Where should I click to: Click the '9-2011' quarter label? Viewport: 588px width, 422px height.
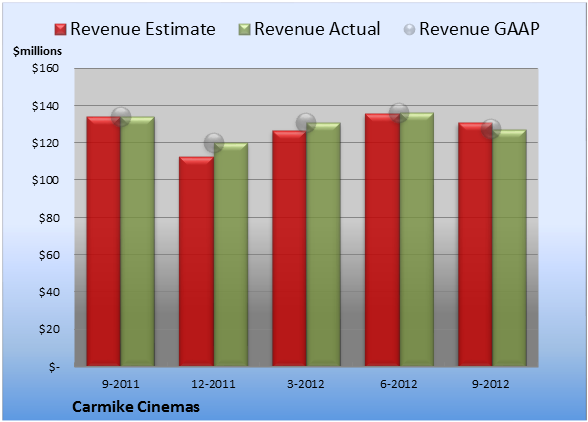click(121, 384)
